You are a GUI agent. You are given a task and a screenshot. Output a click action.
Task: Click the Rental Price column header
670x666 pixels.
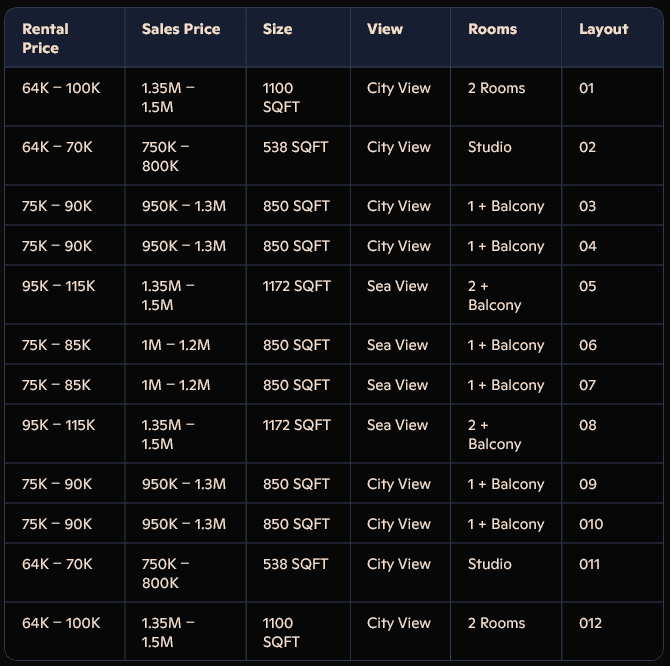tap(45, 38)
